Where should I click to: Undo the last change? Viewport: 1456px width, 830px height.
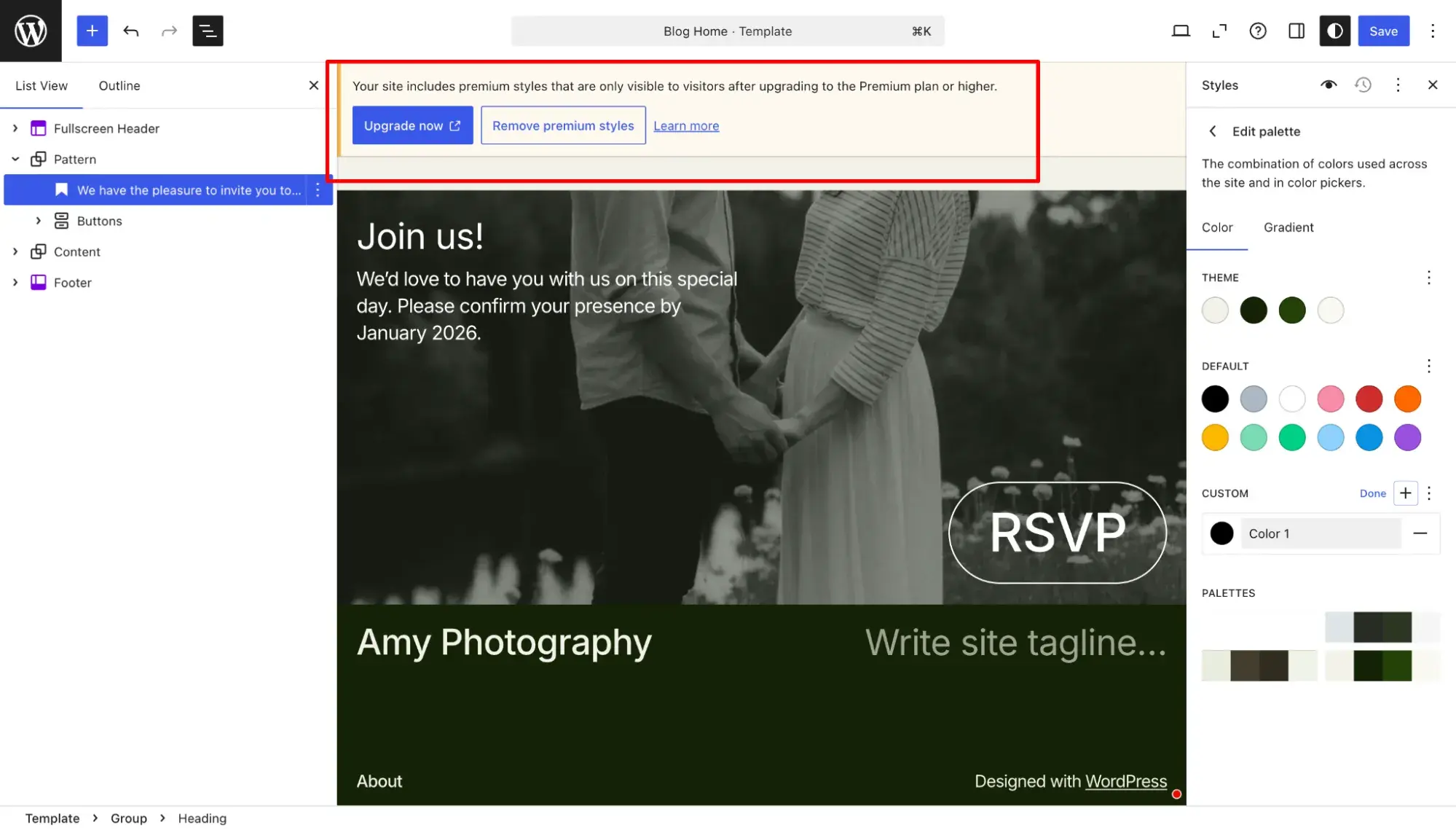tap(131, 31)
